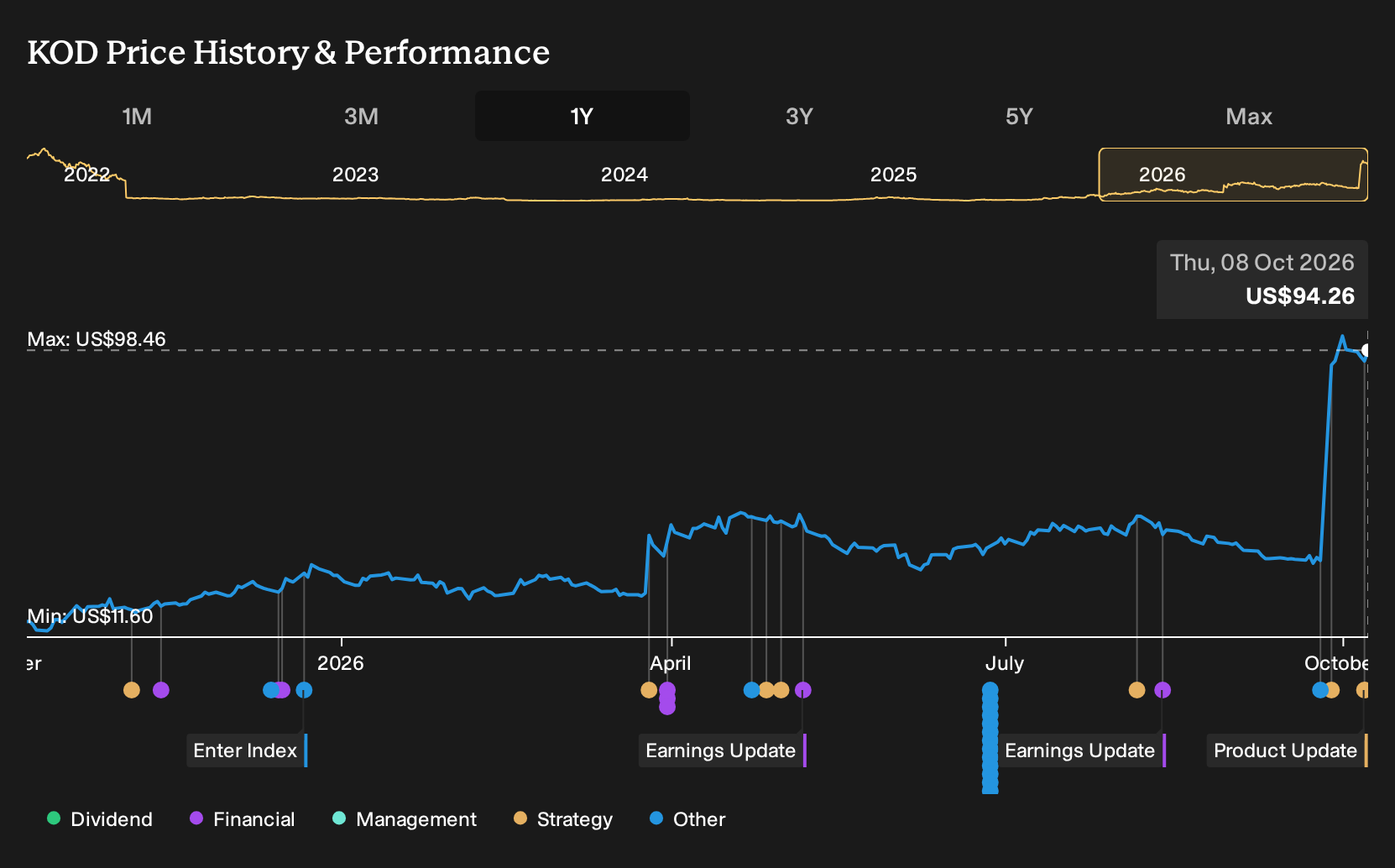1395x868 pixels.
Task: Open the Earnings Update label after July
Action: coord(1081,750)
